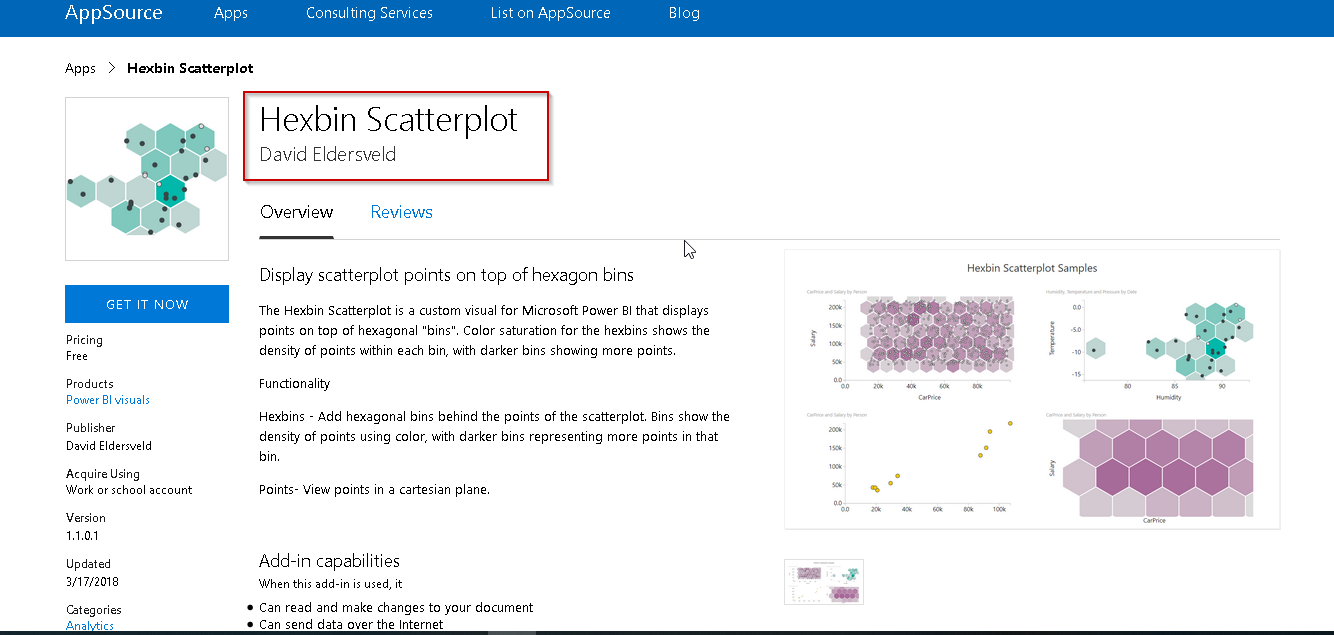
Task: Click the large Hexbin Scatterplot Samples screenshot
Action: point(1031,389)
